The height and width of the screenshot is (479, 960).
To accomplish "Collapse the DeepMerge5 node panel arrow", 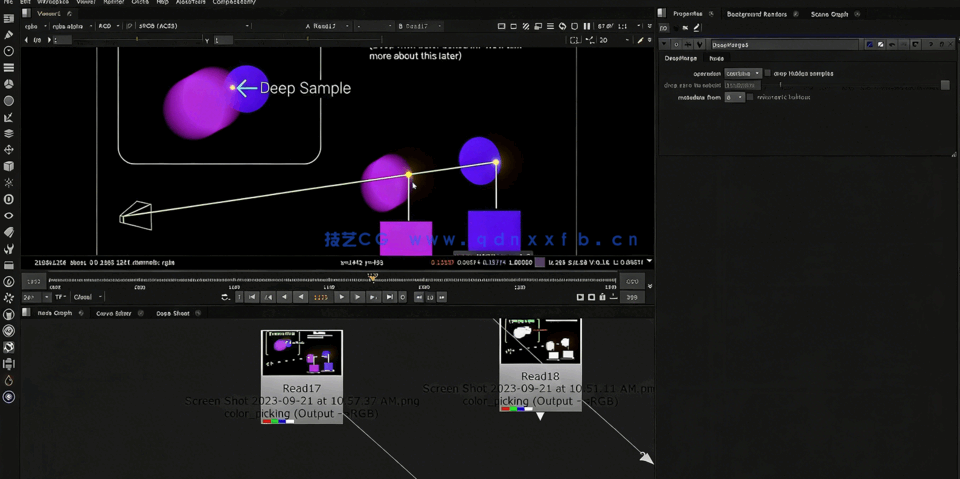I will tap(664, 45).
